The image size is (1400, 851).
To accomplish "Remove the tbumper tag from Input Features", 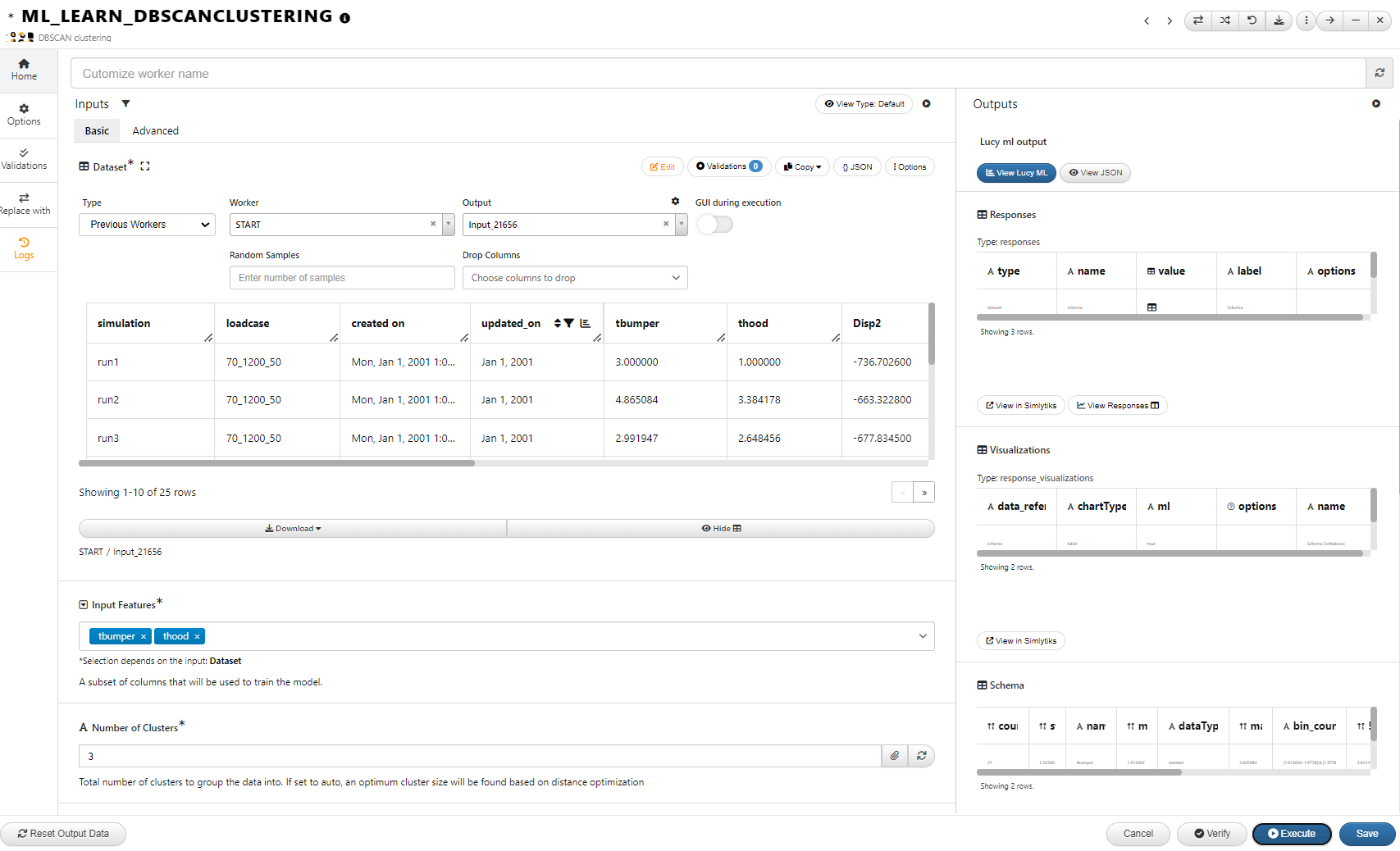I will tap(144, 636).
